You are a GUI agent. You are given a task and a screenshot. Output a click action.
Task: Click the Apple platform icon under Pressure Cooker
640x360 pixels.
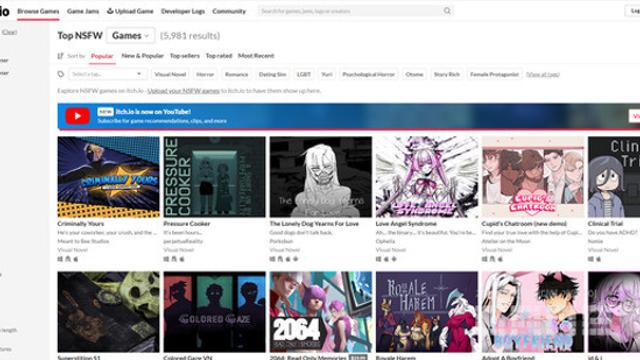(182, 259)
